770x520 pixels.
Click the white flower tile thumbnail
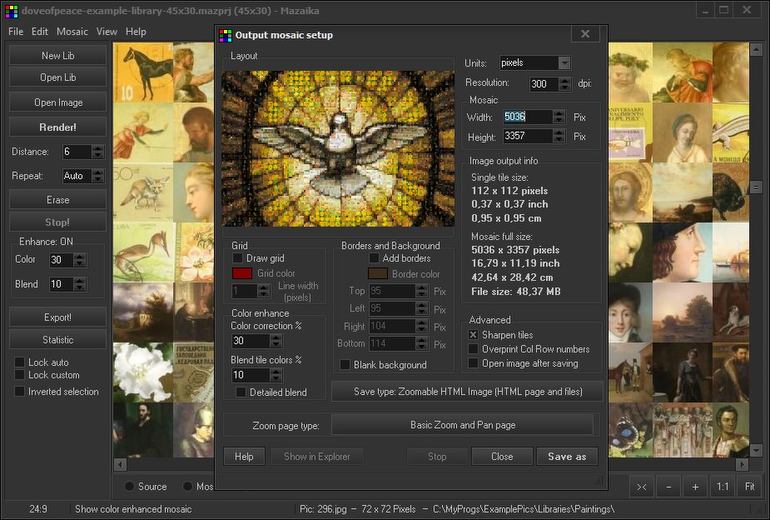click(143, 372)
